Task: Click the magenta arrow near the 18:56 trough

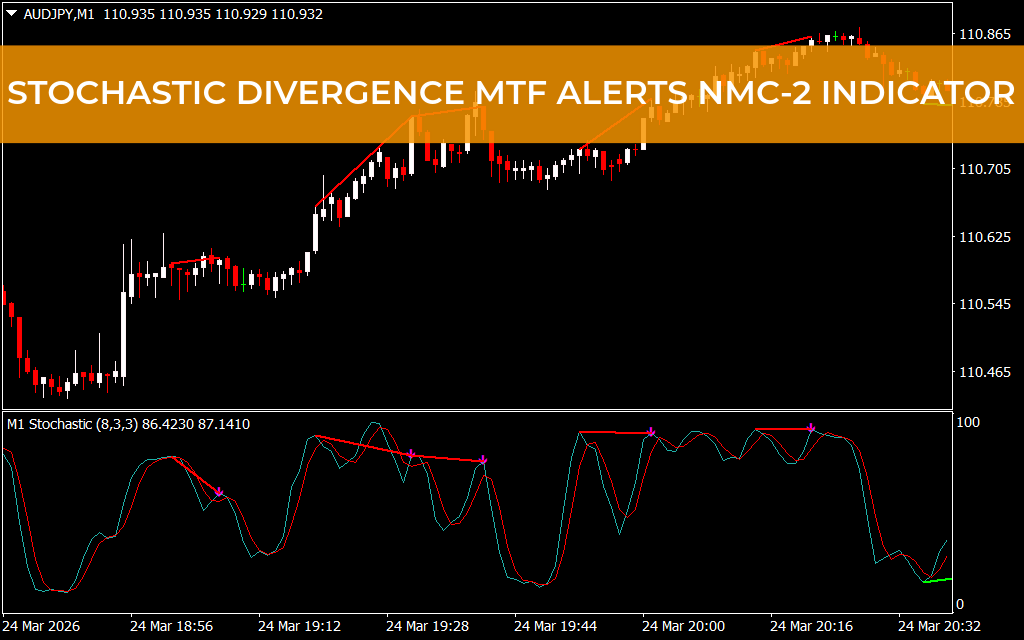Action: (x=218, y=492)
